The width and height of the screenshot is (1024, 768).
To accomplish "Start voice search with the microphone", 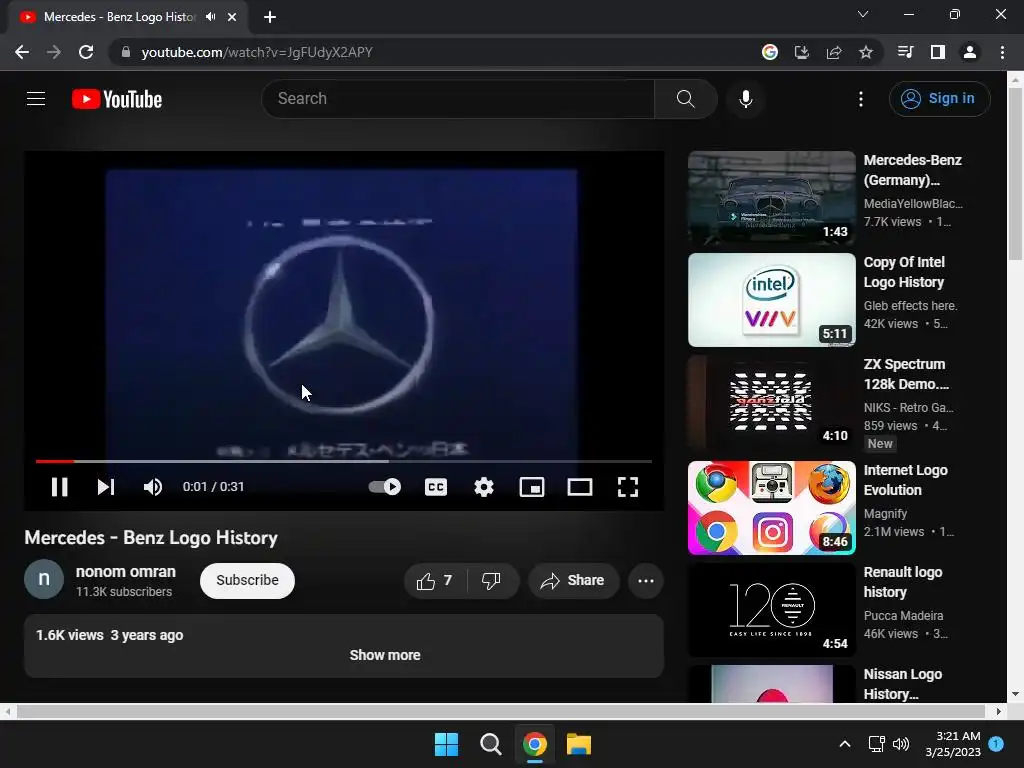I will click(746, 99).
